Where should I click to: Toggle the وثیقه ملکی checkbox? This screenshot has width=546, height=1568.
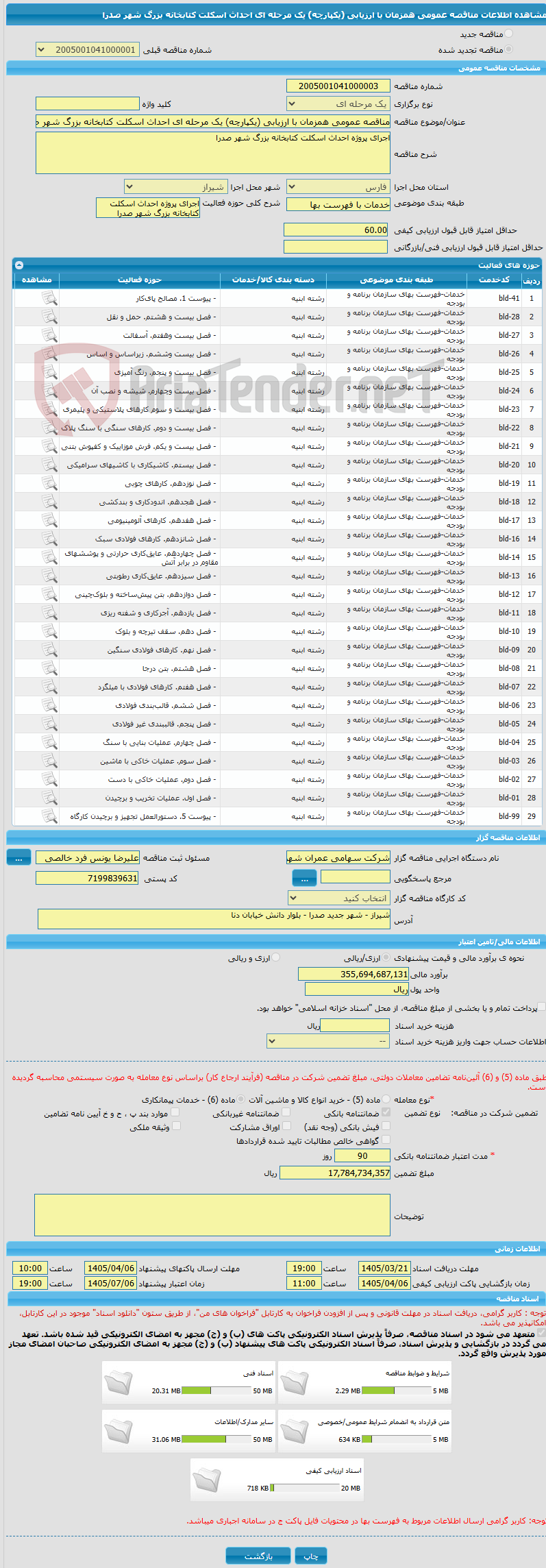coord(176,1126)
